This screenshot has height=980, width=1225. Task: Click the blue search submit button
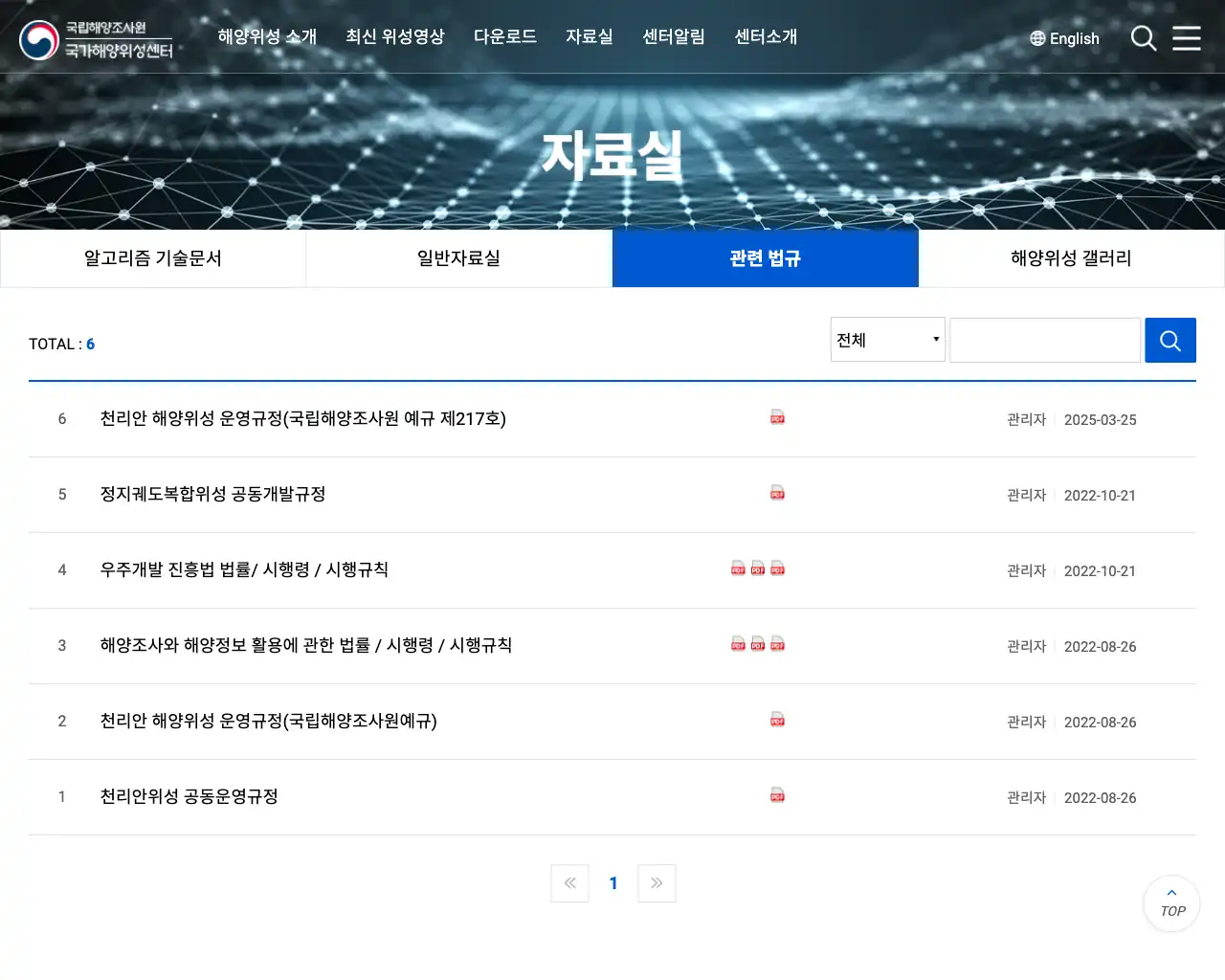[1169, 341]
